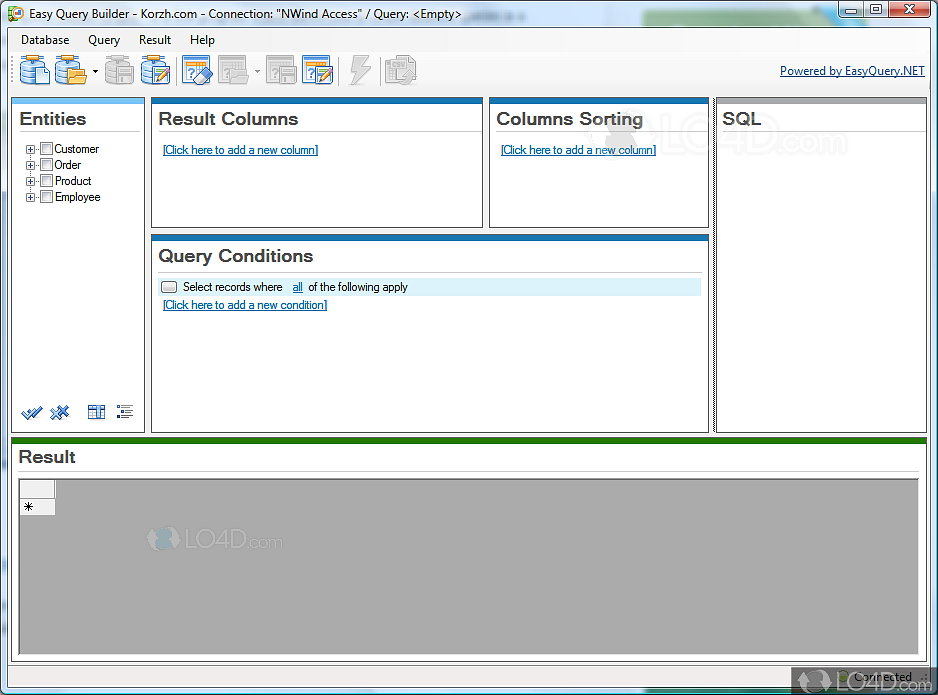Image resolution: width=938 pixels, height=695 pixels.
Task: Click the table columns view icon in Entities
Action: pos(96,412)
